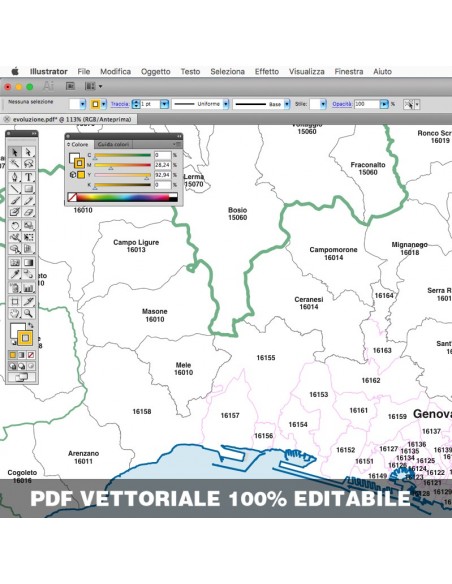Select the Free Transform tool
This screenshot has height=584, width=452.
pyautogui.click(x=28, y=237)
